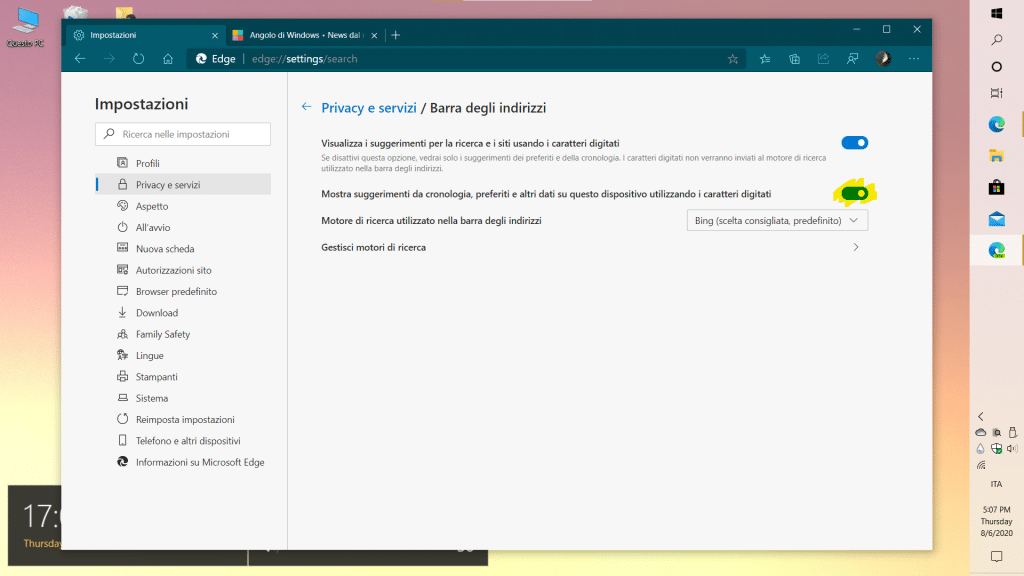The width and height of the screenshot is (1024, 576).
Task: Click back arrow next to Privacy e servizi
Action: pos(306,107)
